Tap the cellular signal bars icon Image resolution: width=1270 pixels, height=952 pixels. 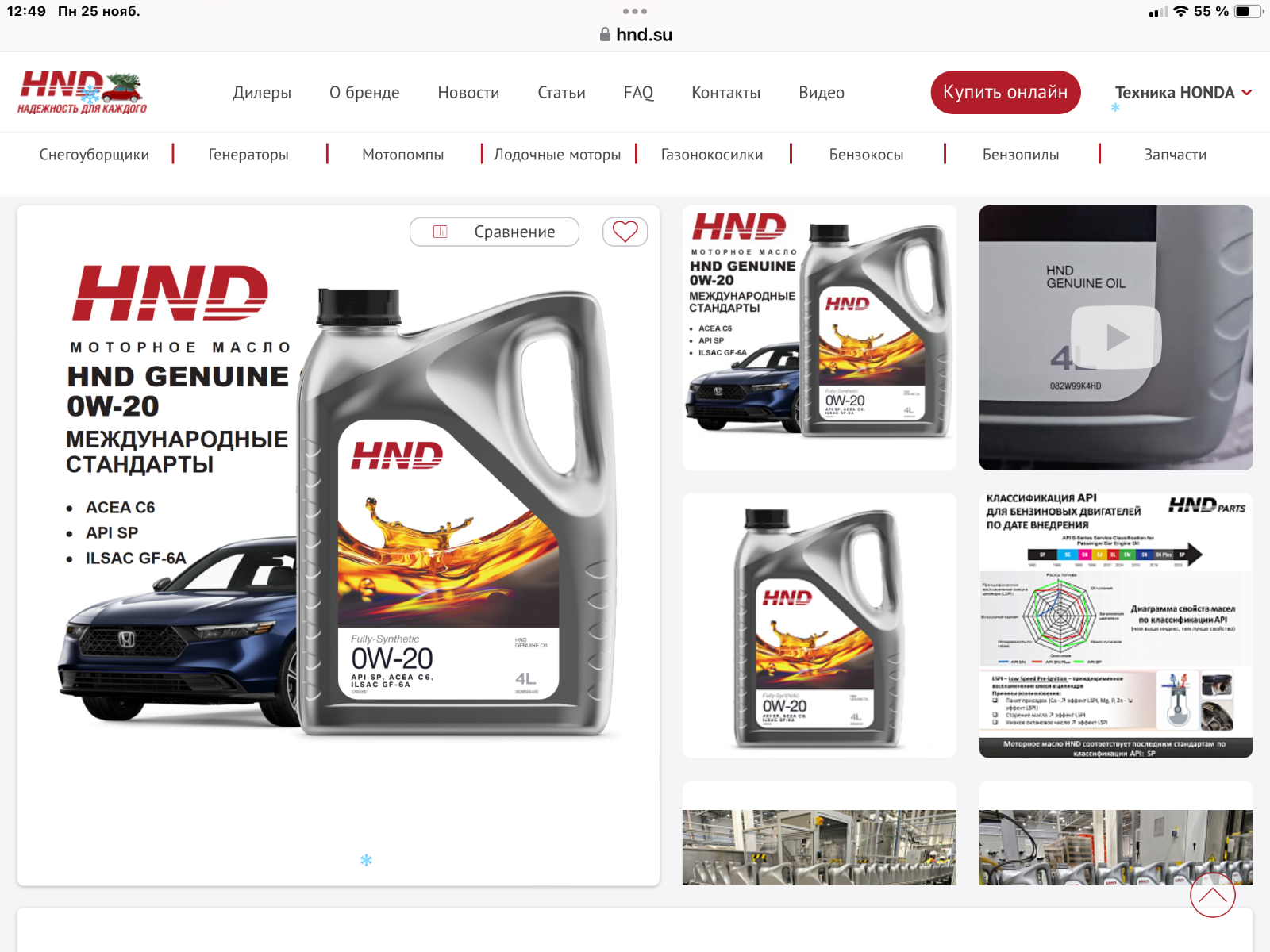[1158, 12]
